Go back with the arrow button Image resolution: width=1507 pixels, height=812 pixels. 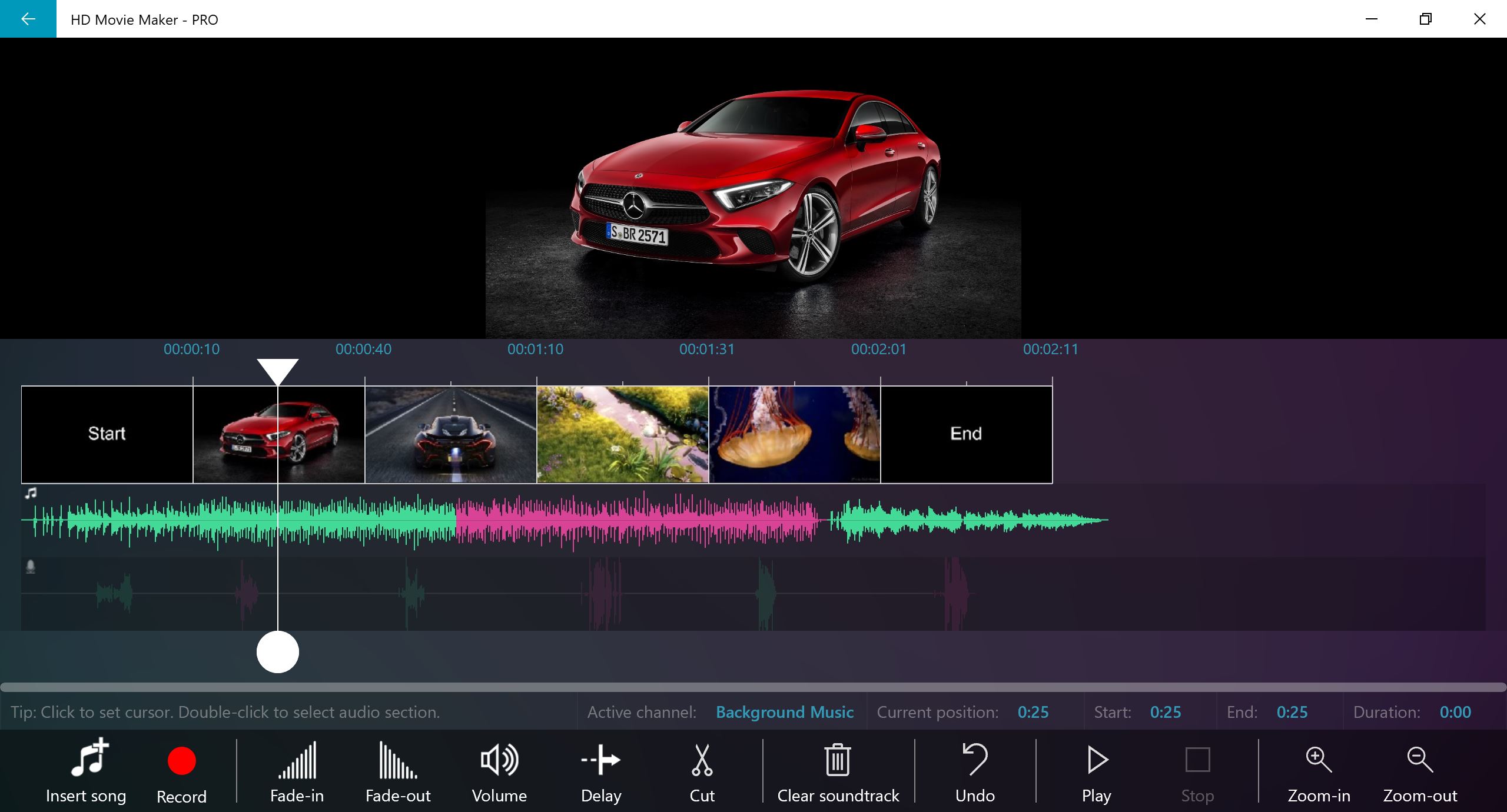pos(28,19)
